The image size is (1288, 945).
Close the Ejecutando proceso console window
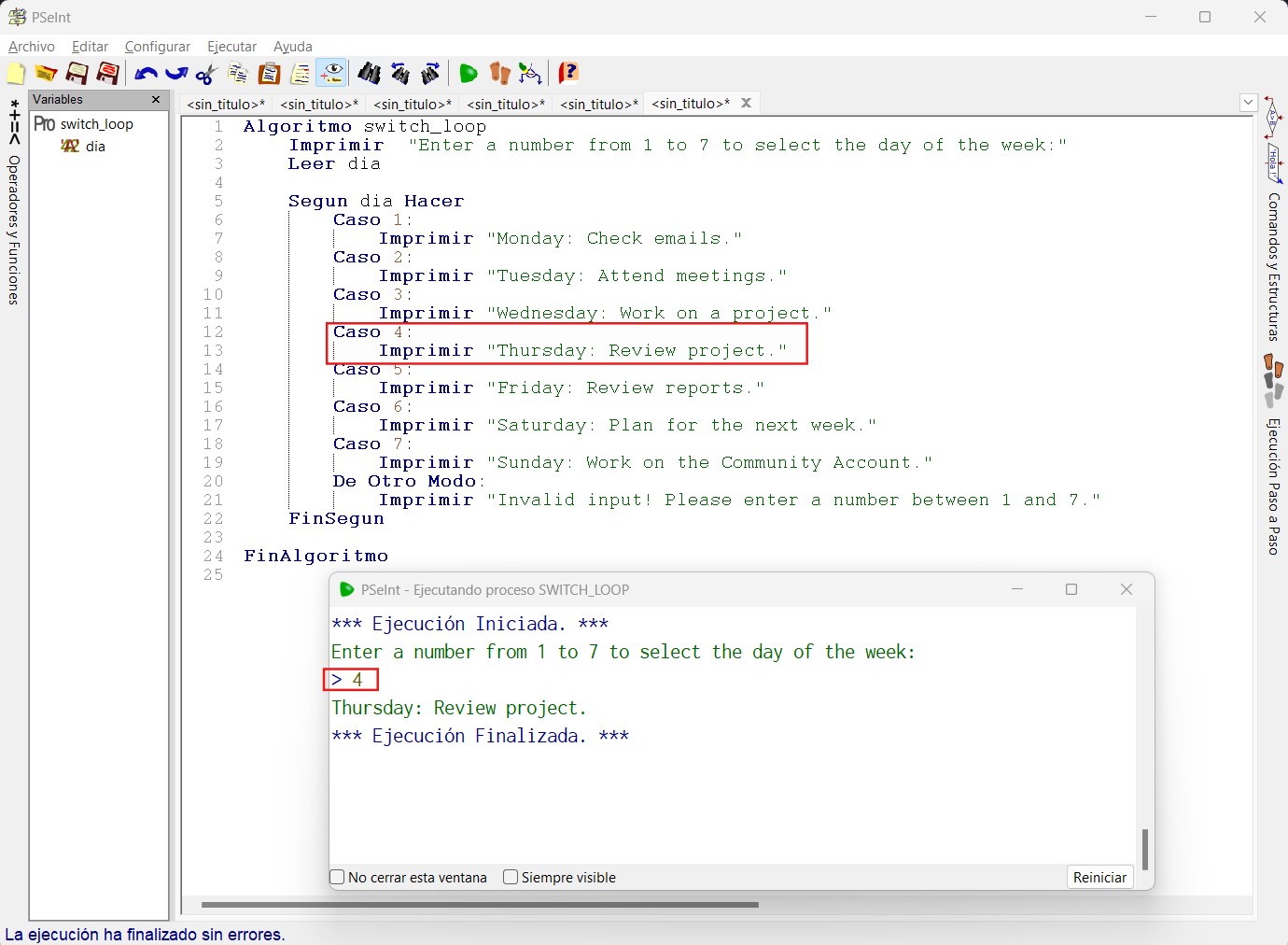[1127, 589]
